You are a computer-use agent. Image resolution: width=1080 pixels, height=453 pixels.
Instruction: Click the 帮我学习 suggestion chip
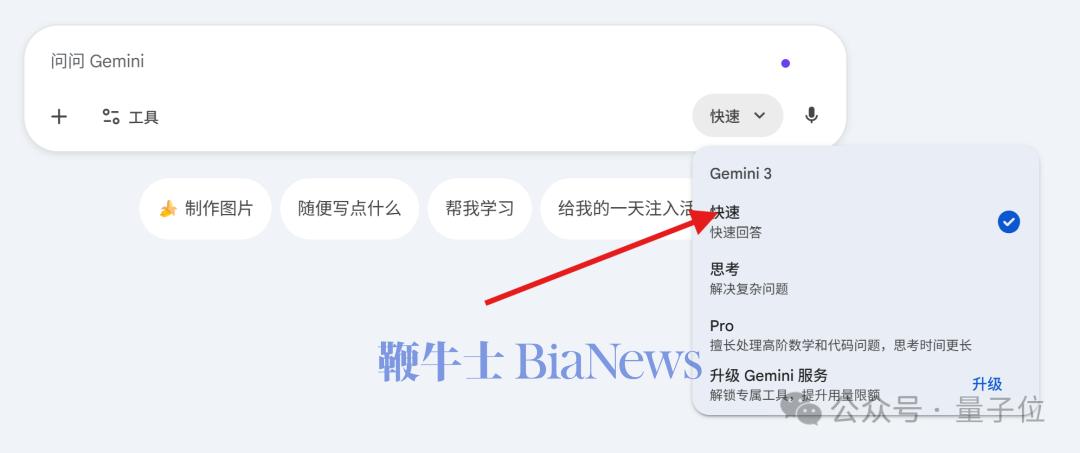point(479,209)
